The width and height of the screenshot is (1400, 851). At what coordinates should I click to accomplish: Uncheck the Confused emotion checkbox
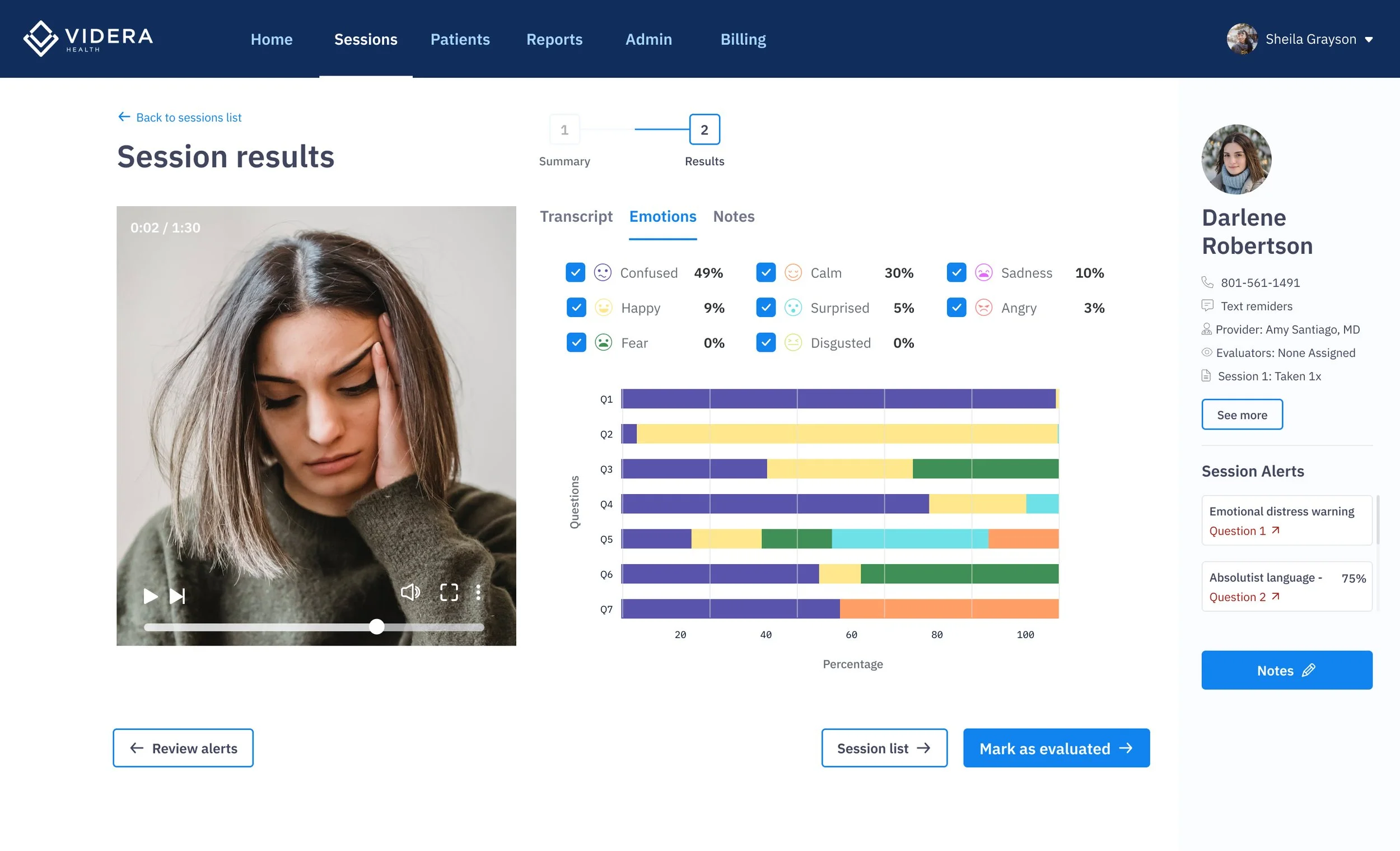(x=575, y=273)
